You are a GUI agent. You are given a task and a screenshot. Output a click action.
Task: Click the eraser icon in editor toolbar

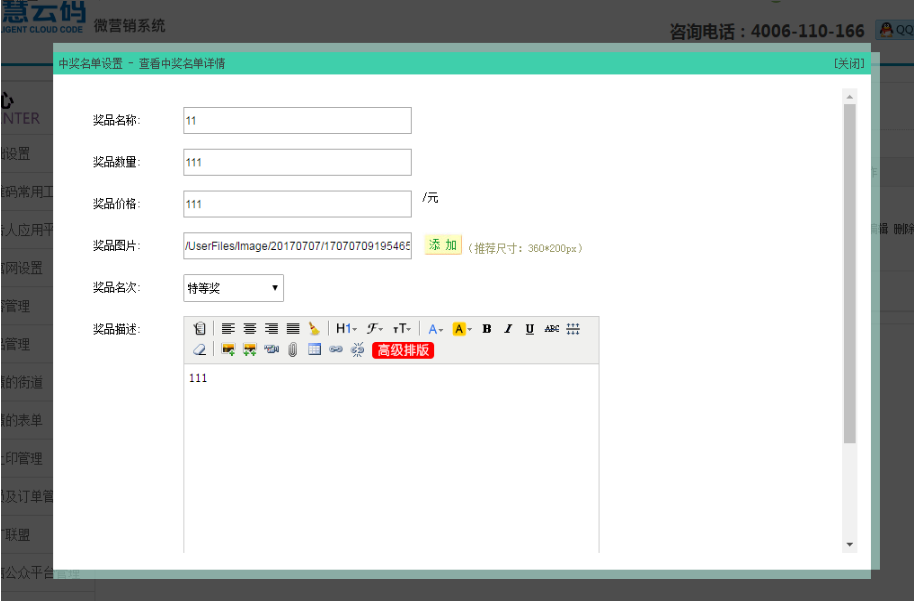[199, 350]
